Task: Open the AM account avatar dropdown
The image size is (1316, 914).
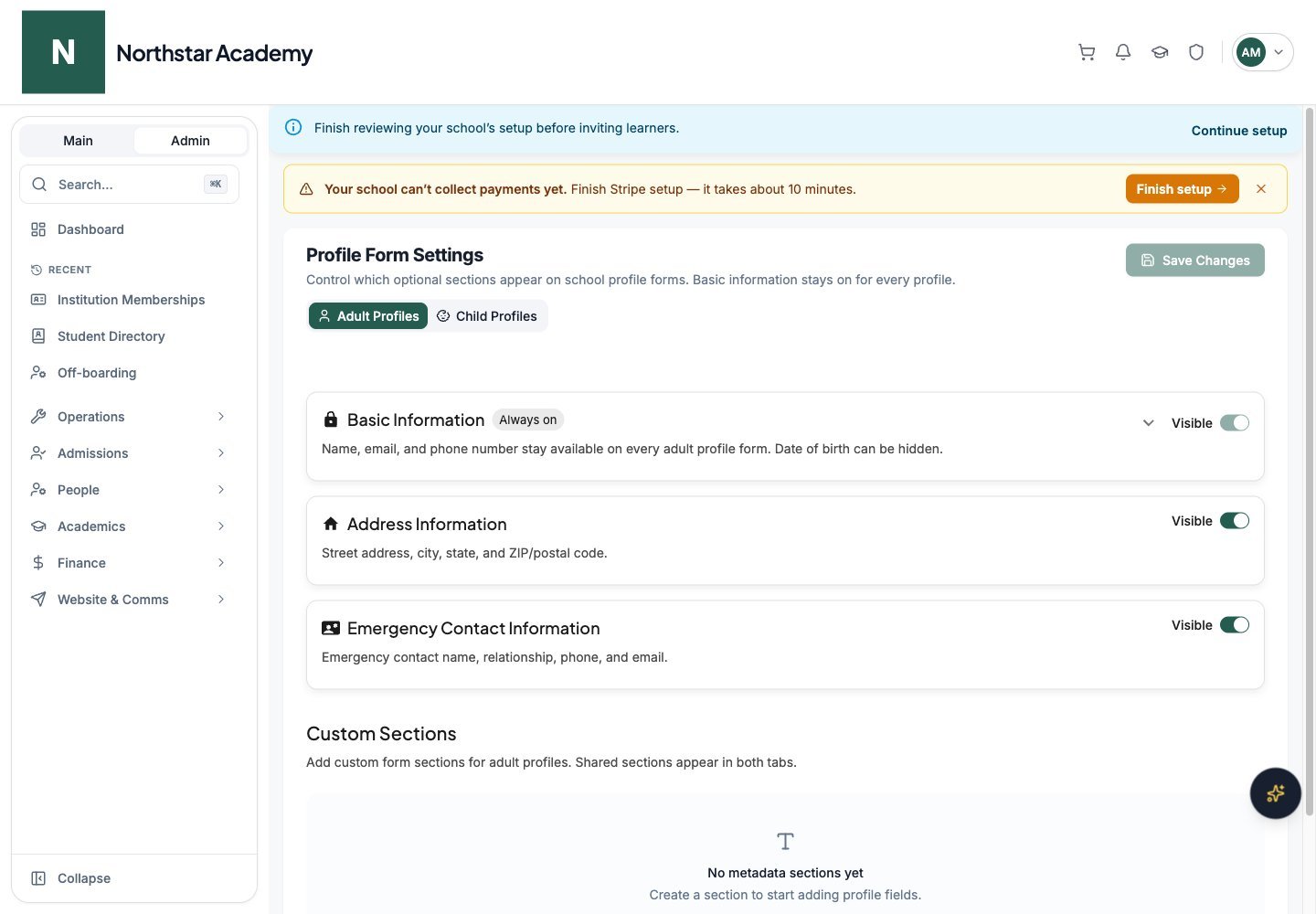Action: tap(1262, 52)
